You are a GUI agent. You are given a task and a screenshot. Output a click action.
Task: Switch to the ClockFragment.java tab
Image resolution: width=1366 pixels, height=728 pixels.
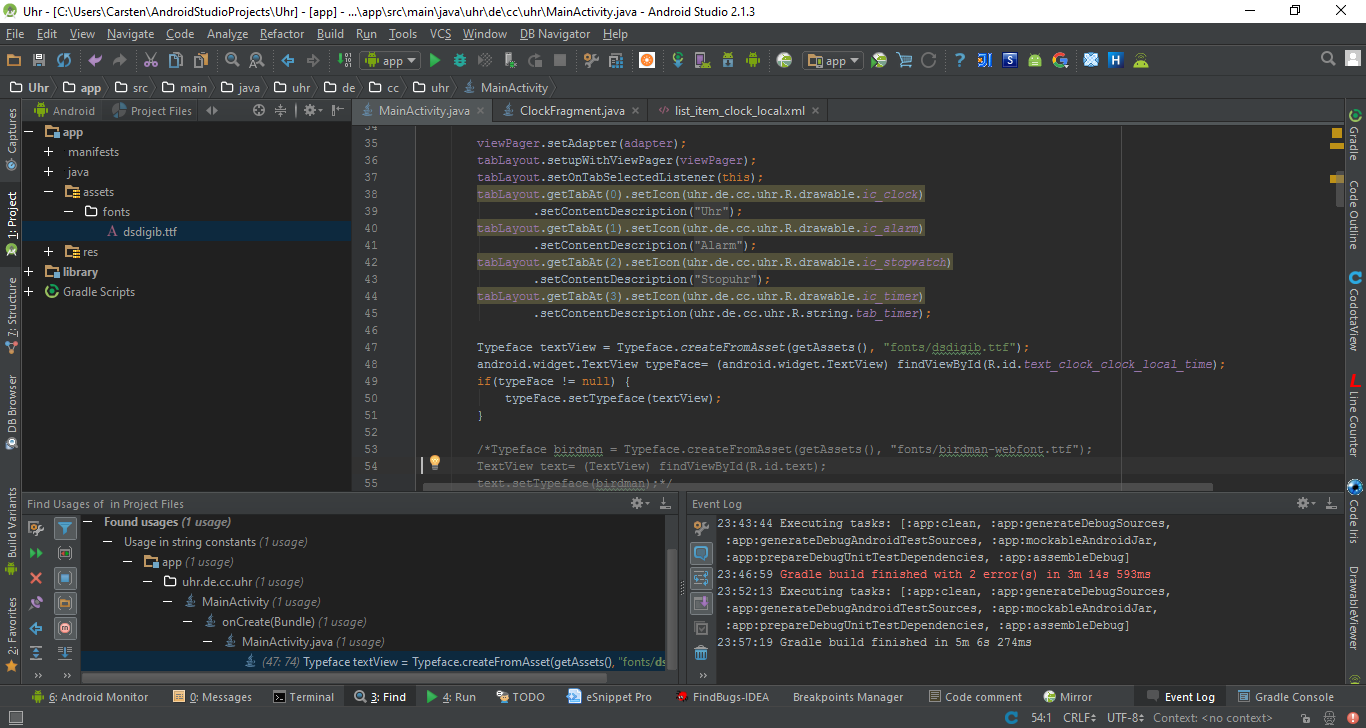[571, 111]
